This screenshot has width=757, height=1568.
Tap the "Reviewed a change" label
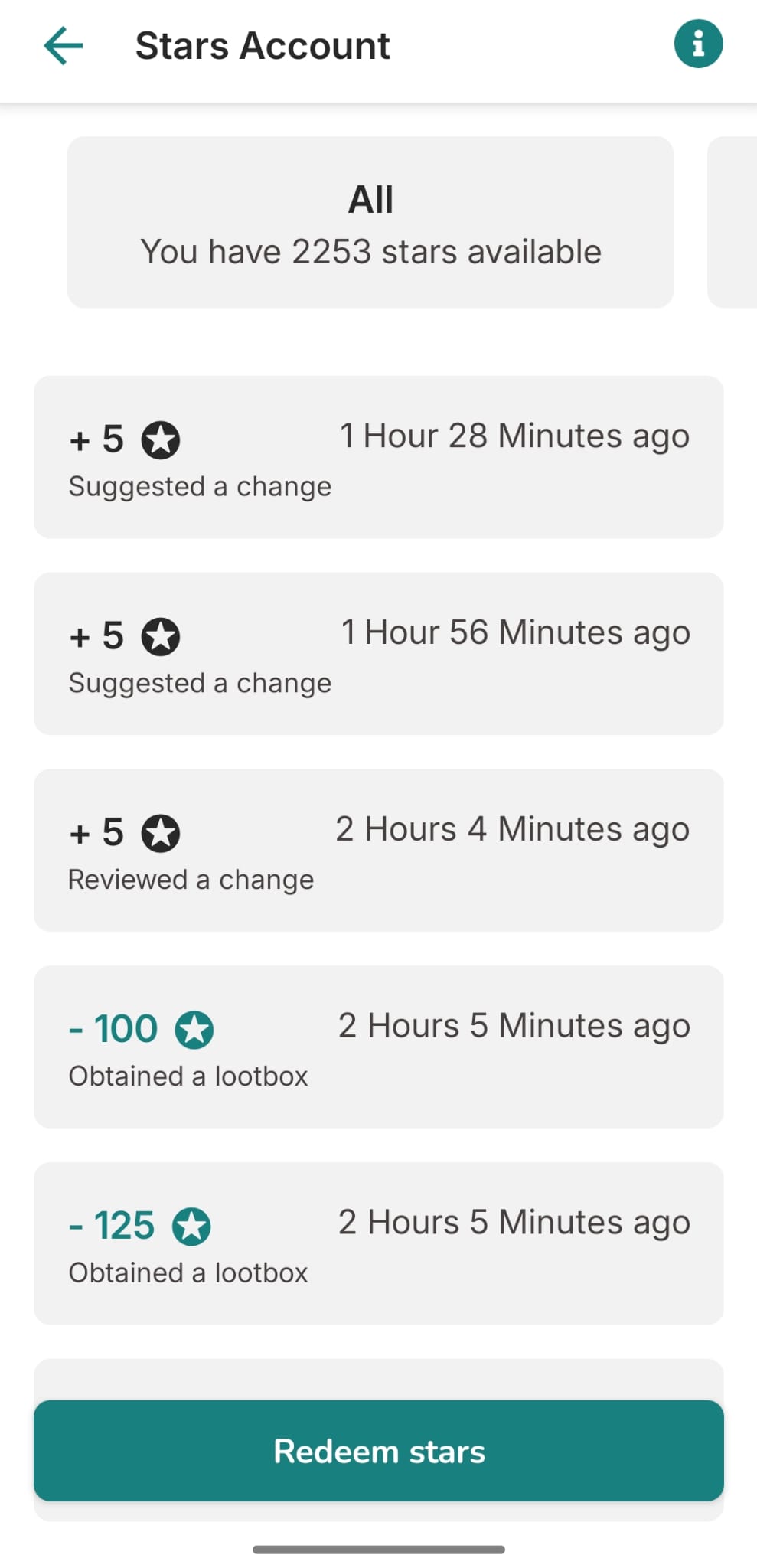click(191, 880)
